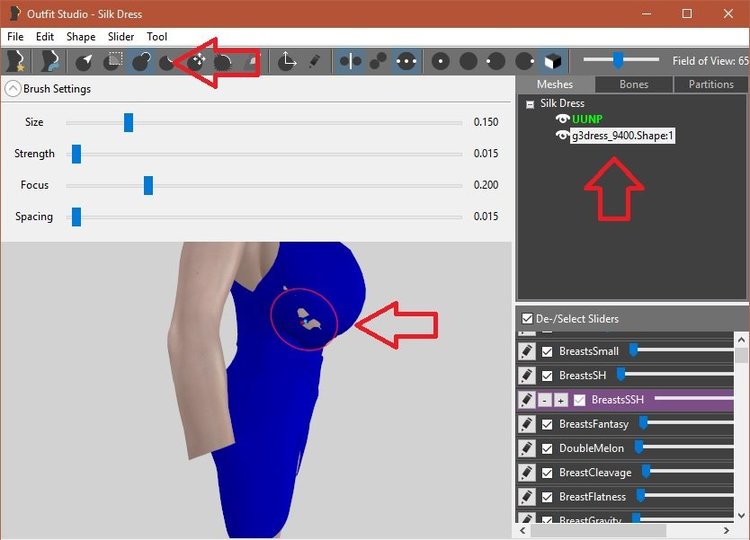
Task: Toggle the BreastsSSH checkbox
Action: pyautogui.click(x=579, y=400)
